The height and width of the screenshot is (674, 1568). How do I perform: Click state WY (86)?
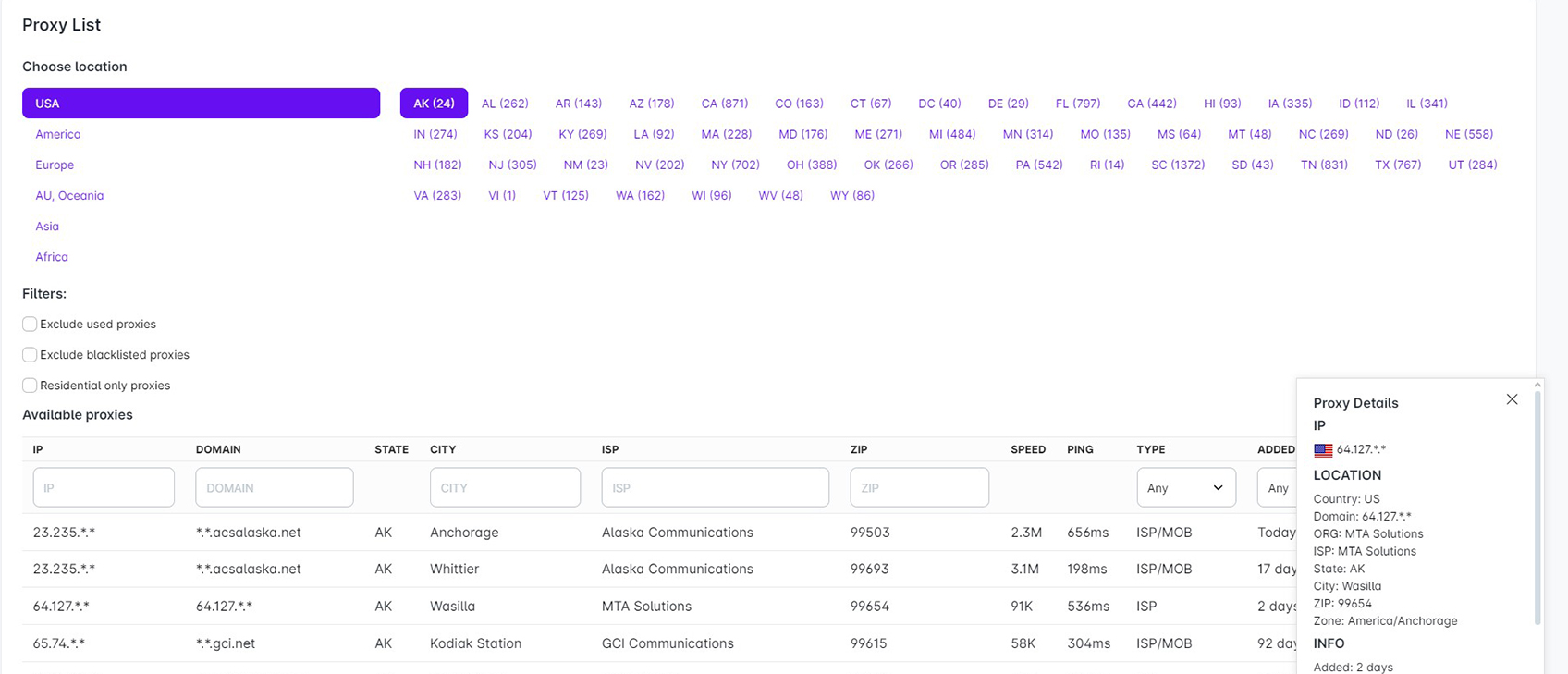coord(852,195)
